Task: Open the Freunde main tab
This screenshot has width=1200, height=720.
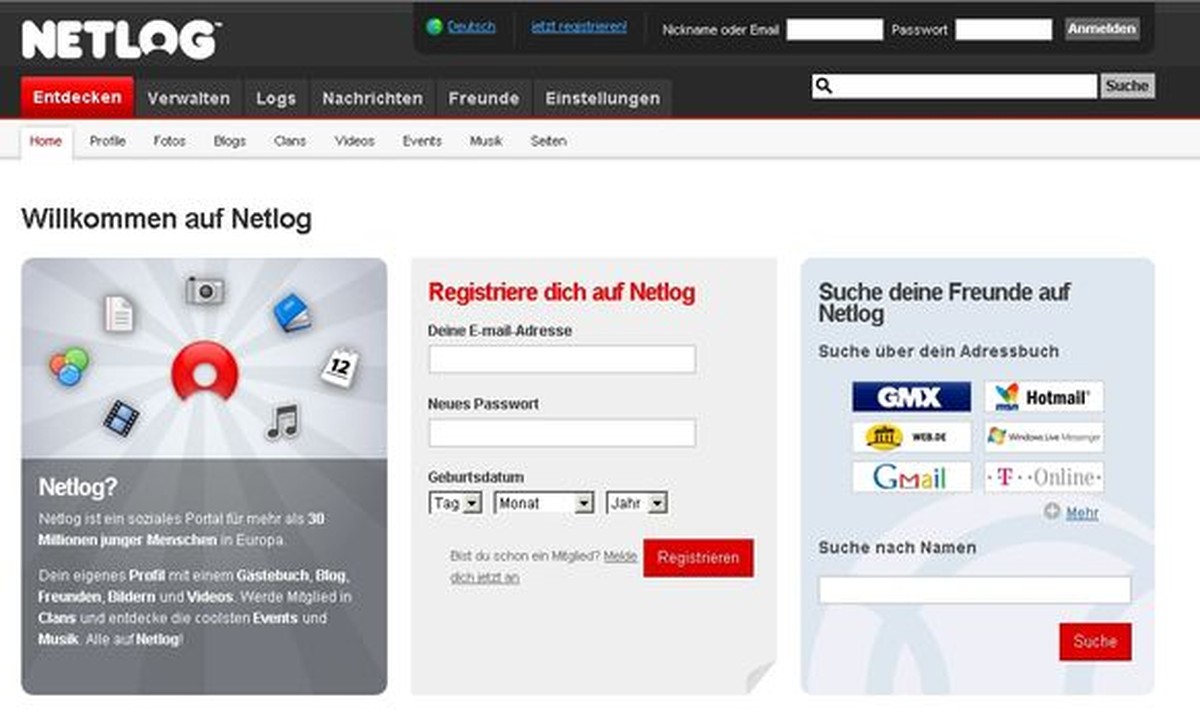Action: click(484, 98)
